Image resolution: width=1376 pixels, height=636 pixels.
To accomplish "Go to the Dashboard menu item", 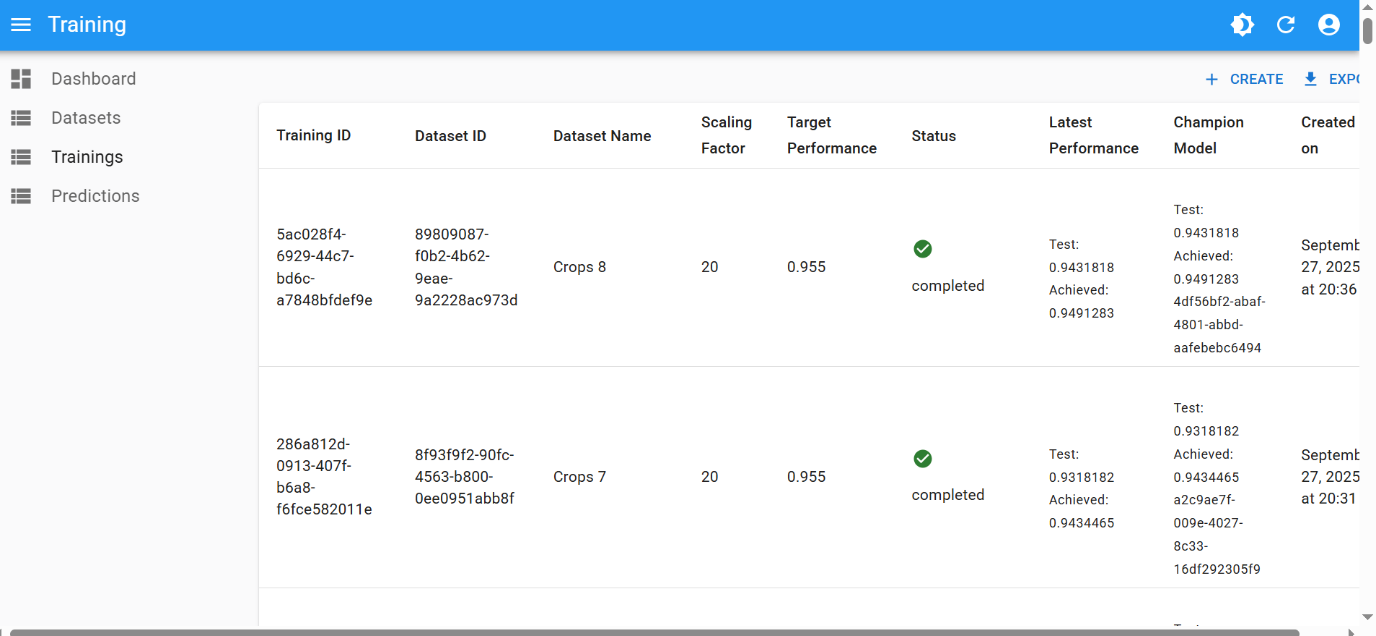I will [x=93, y=79].
